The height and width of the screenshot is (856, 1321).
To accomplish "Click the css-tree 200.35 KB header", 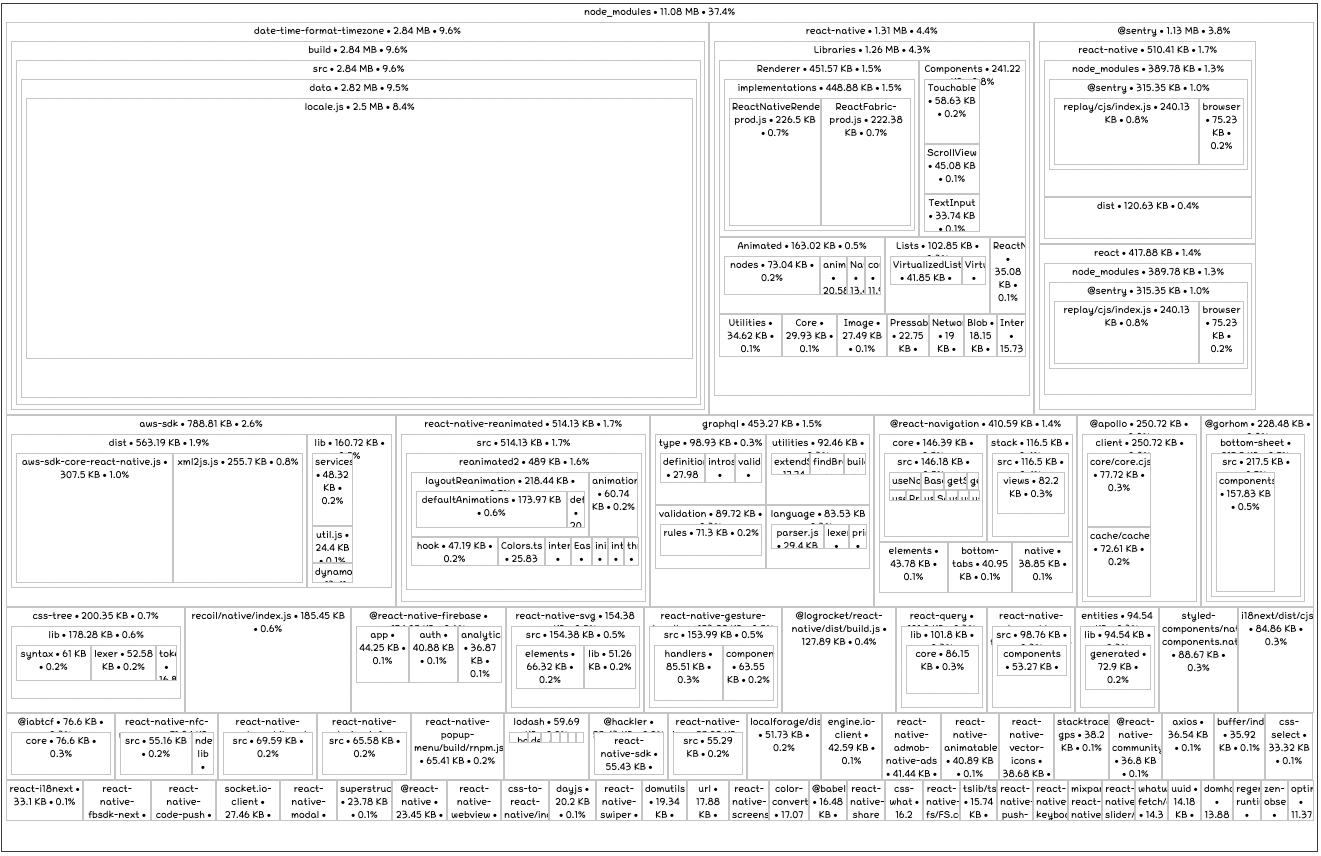I will click(95, 616).
